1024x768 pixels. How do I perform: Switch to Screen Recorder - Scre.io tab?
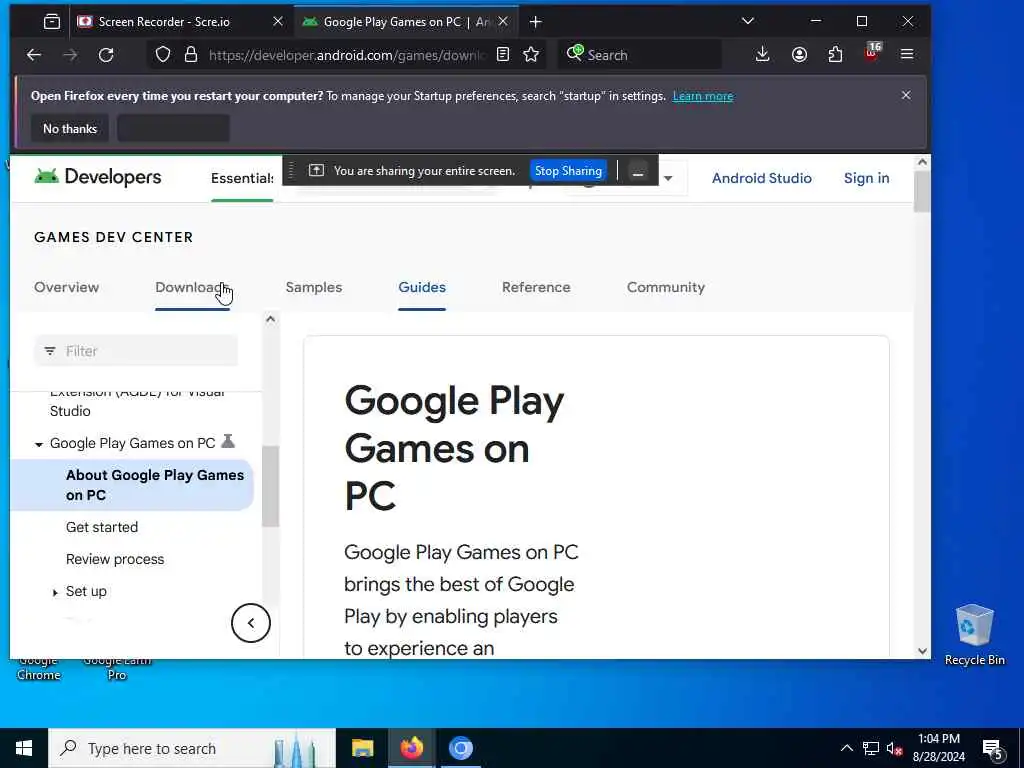(x=164, y=22)
